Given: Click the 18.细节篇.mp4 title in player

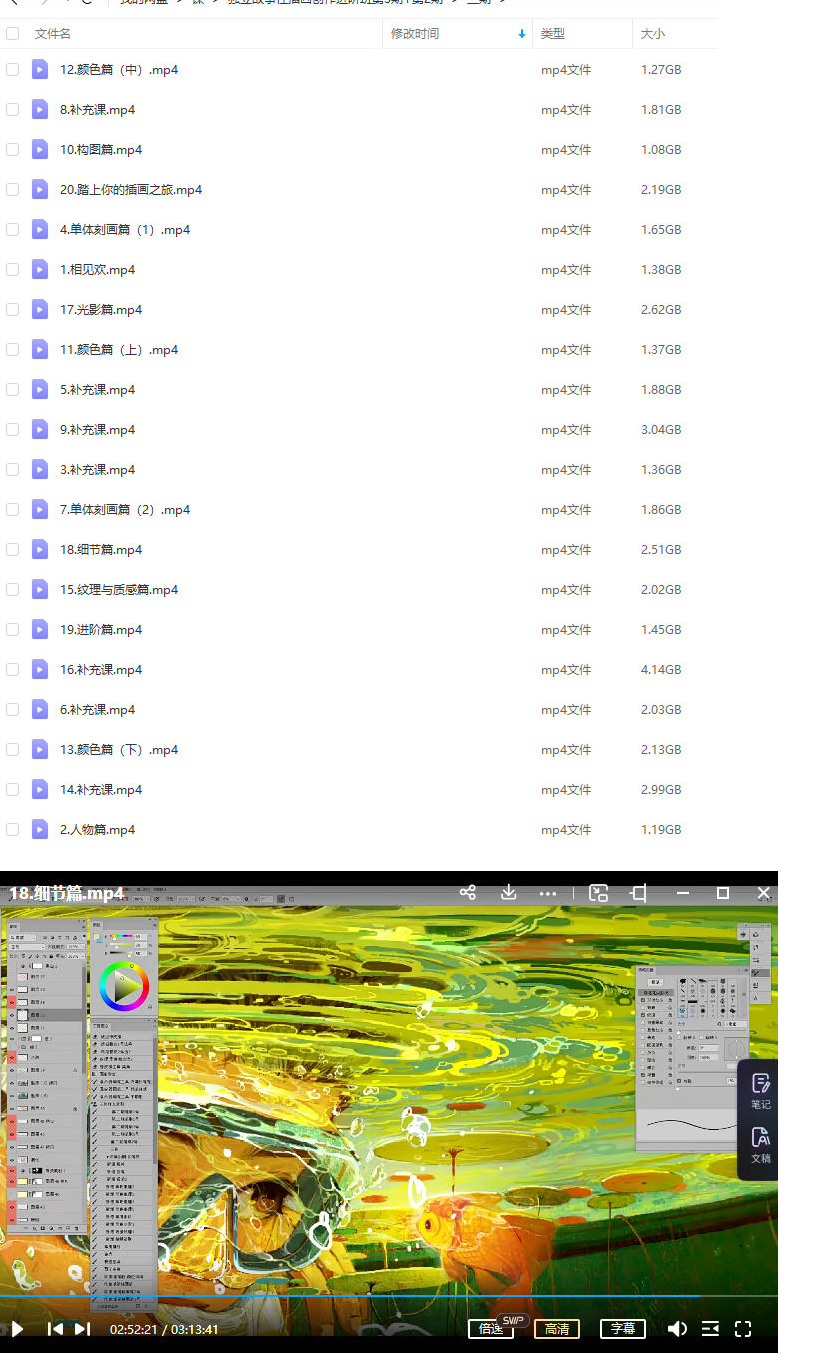Looking at the screenshot, I should pos(66,893).
